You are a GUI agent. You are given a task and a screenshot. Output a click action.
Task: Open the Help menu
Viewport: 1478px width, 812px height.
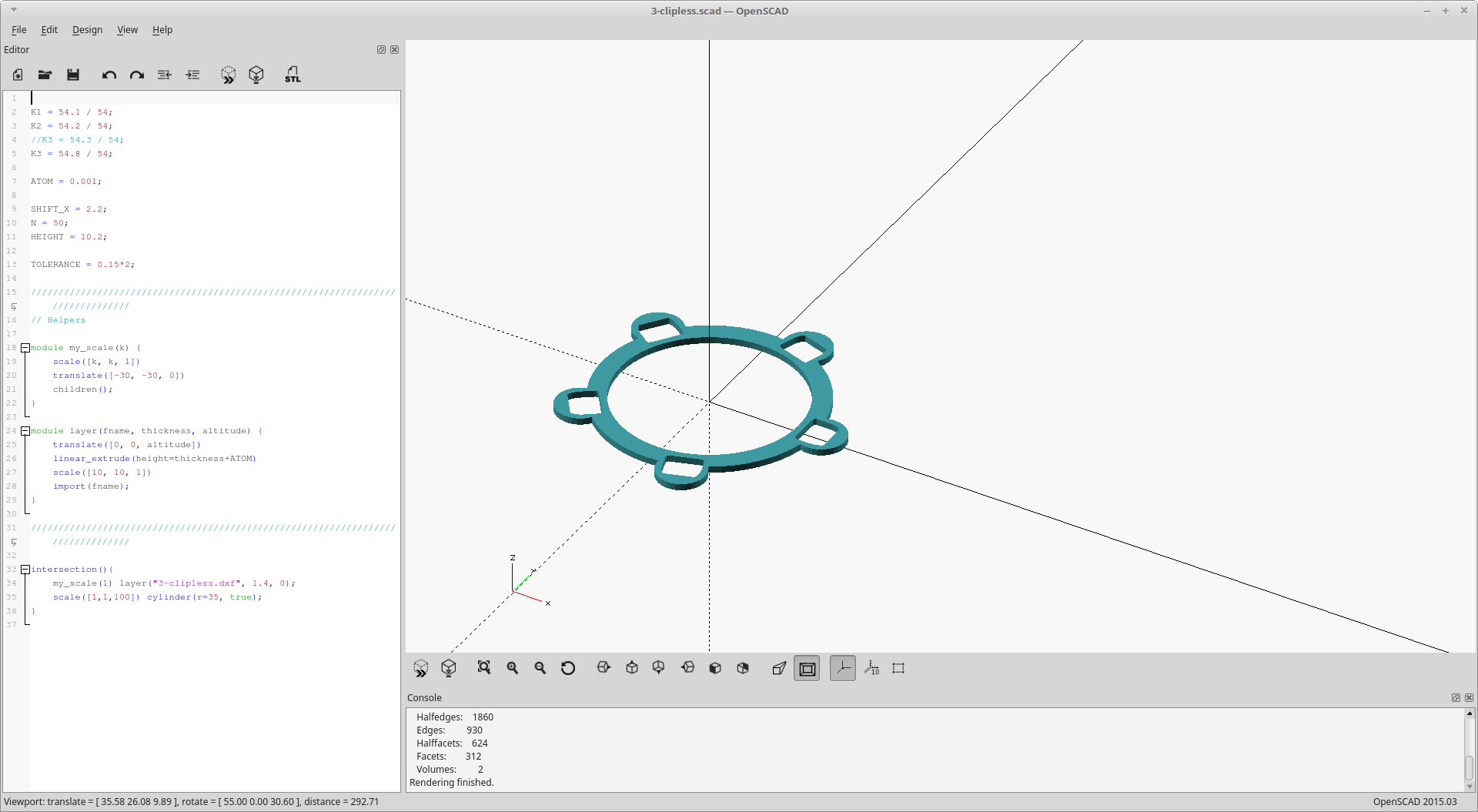pyautogui.click(x=162, y=30)
